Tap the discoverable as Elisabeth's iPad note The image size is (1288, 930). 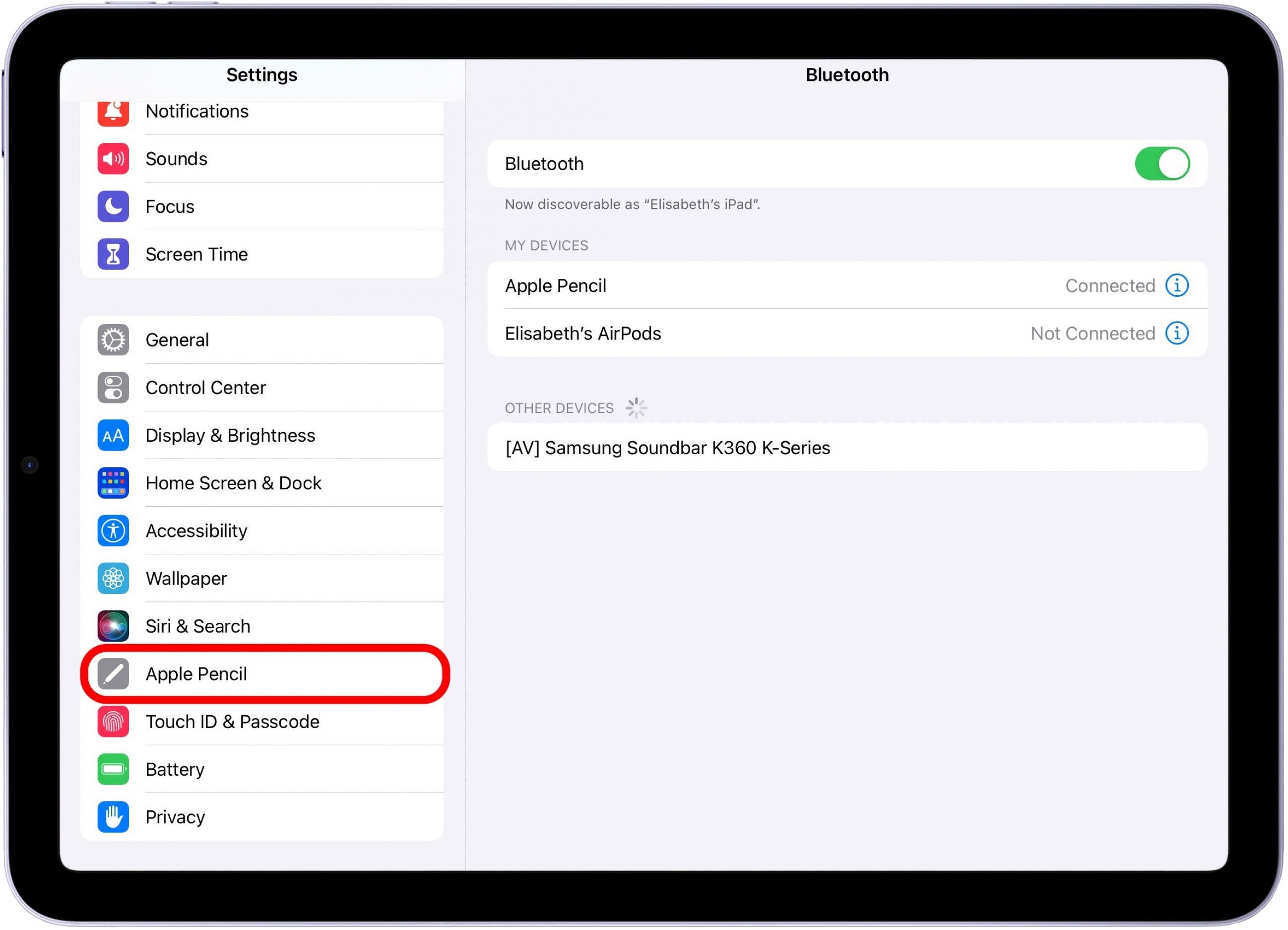[632, 204]
